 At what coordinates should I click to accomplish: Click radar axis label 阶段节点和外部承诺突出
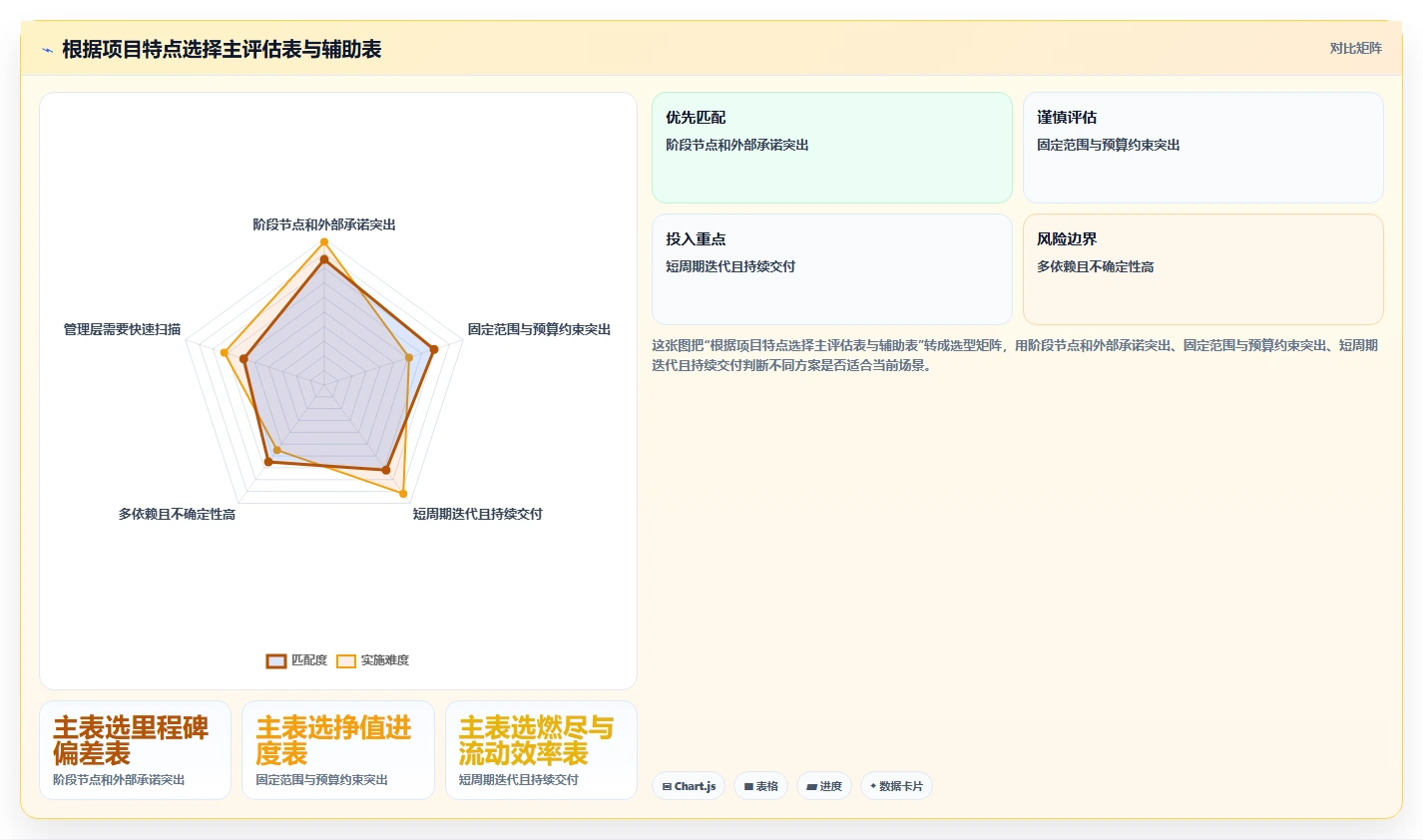324,224
